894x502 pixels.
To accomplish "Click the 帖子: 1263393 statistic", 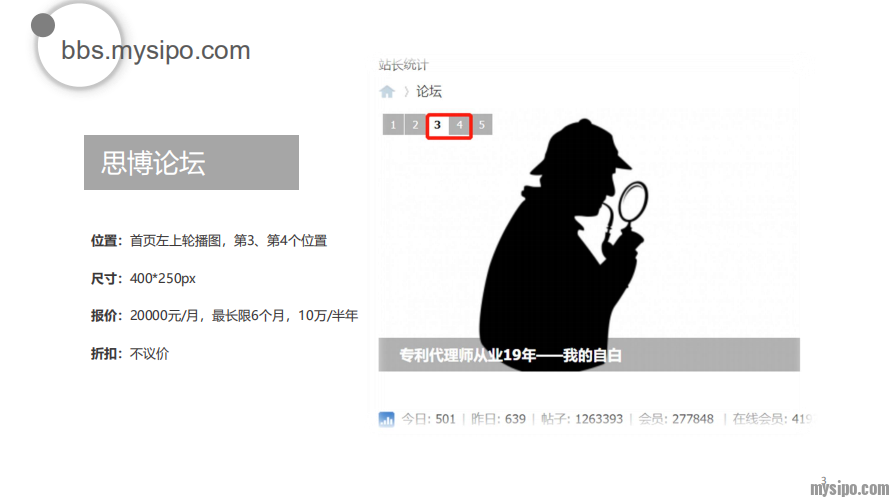I will [582, 419].
